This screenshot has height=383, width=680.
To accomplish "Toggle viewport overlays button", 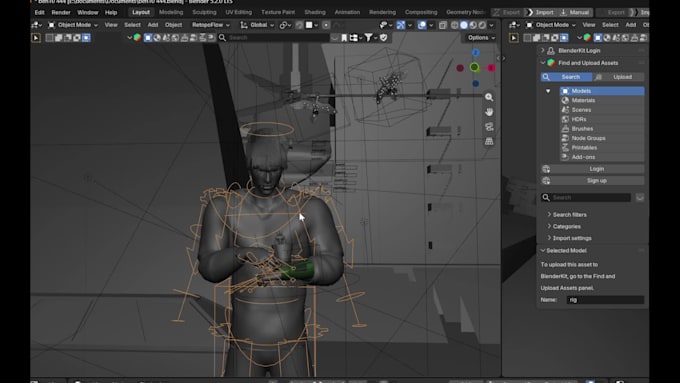I will (422, 25).
